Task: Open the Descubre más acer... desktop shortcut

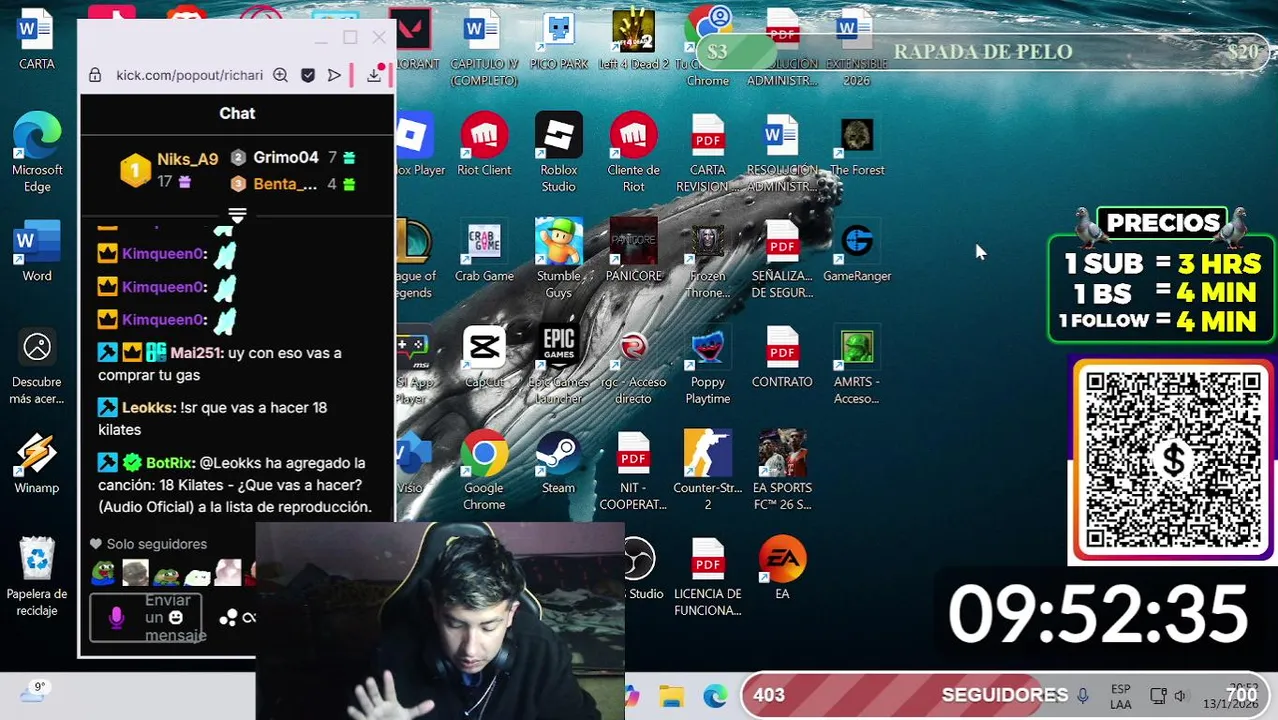Action: pyautogui.click(x=37, y=365)
